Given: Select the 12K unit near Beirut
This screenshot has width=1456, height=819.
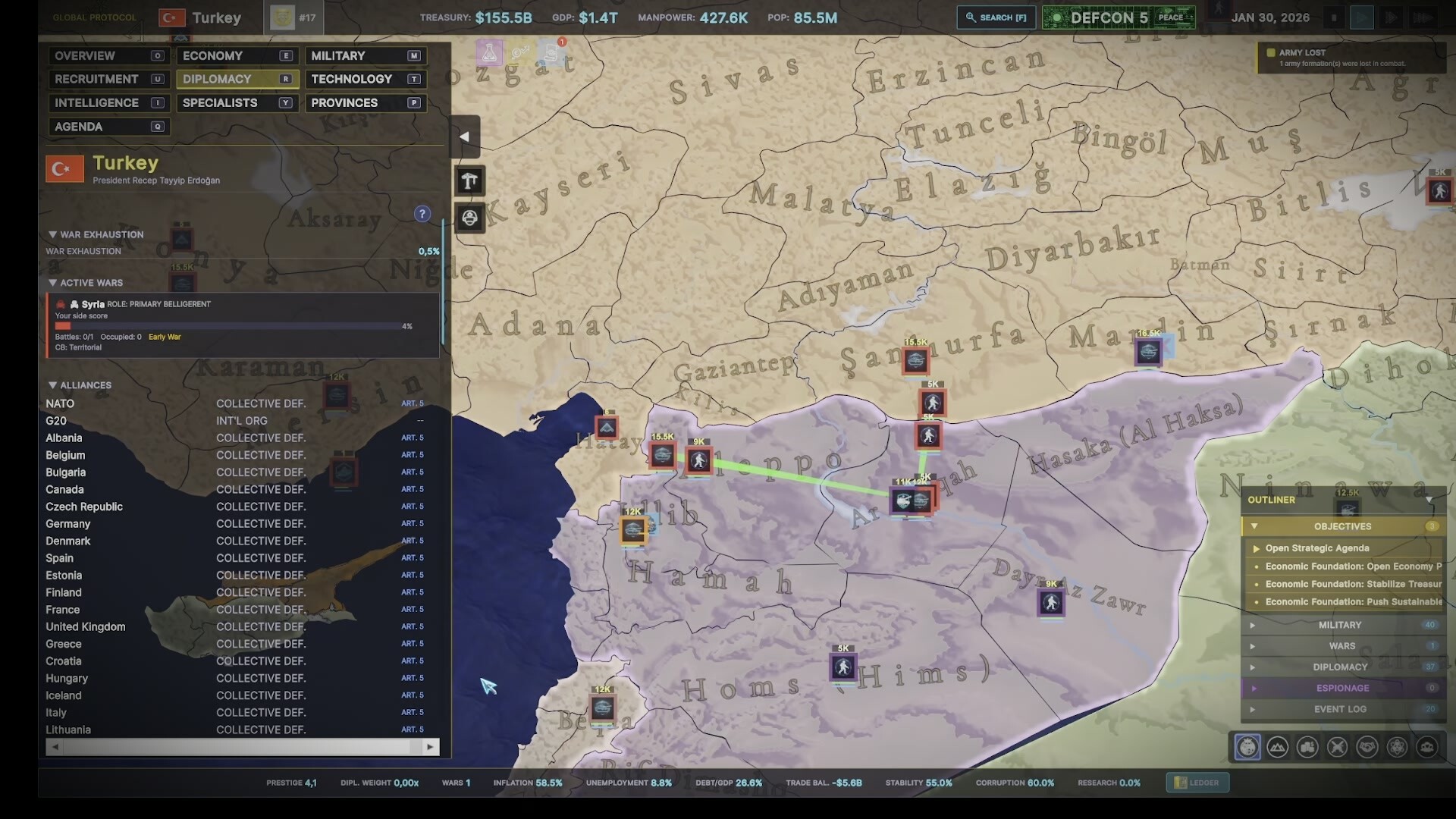Looking at the screenshot, I should [x=603, y=708].
